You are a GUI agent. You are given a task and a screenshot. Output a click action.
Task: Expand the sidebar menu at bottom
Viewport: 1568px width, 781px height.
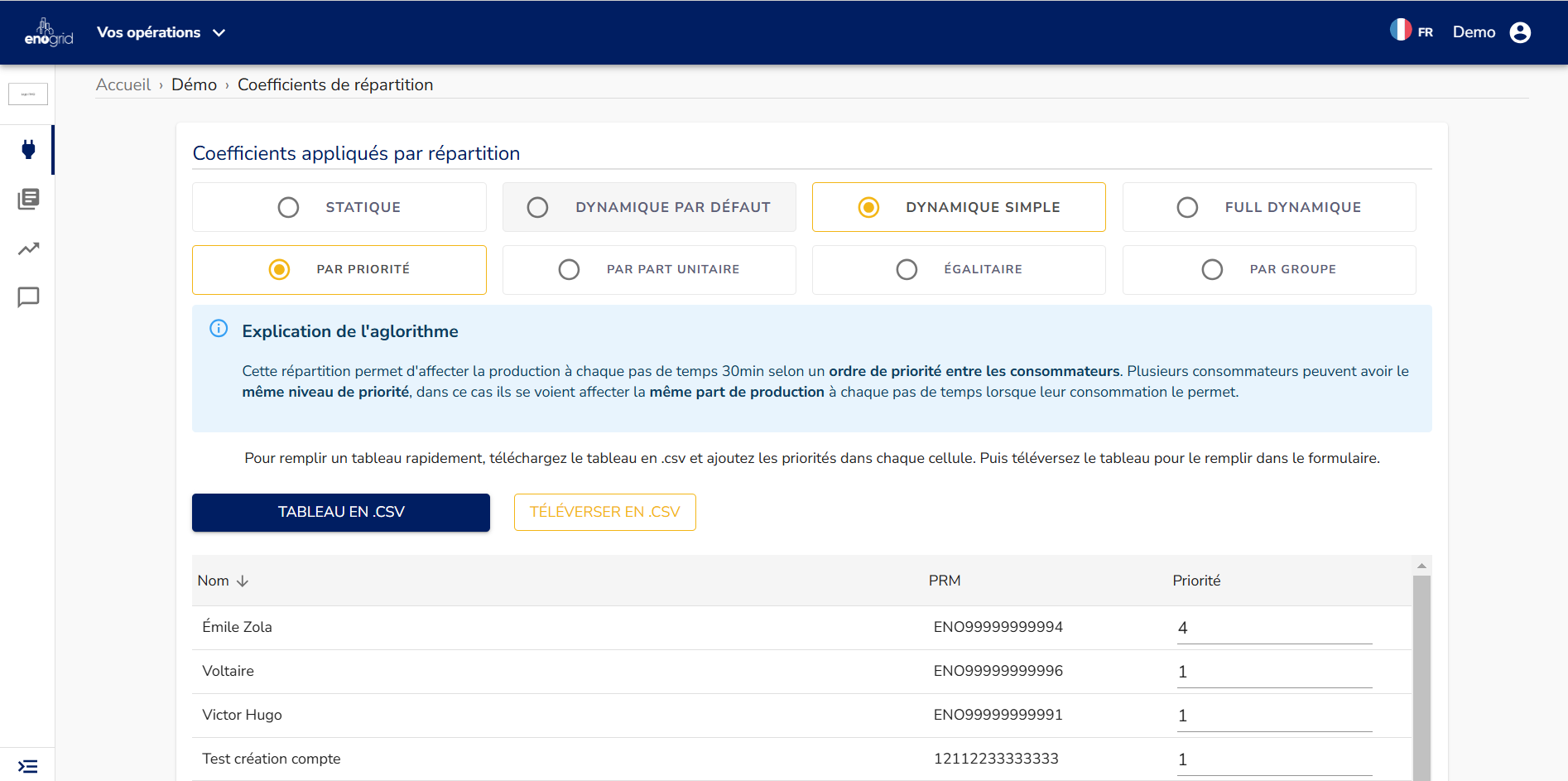(x=28, y=766)
